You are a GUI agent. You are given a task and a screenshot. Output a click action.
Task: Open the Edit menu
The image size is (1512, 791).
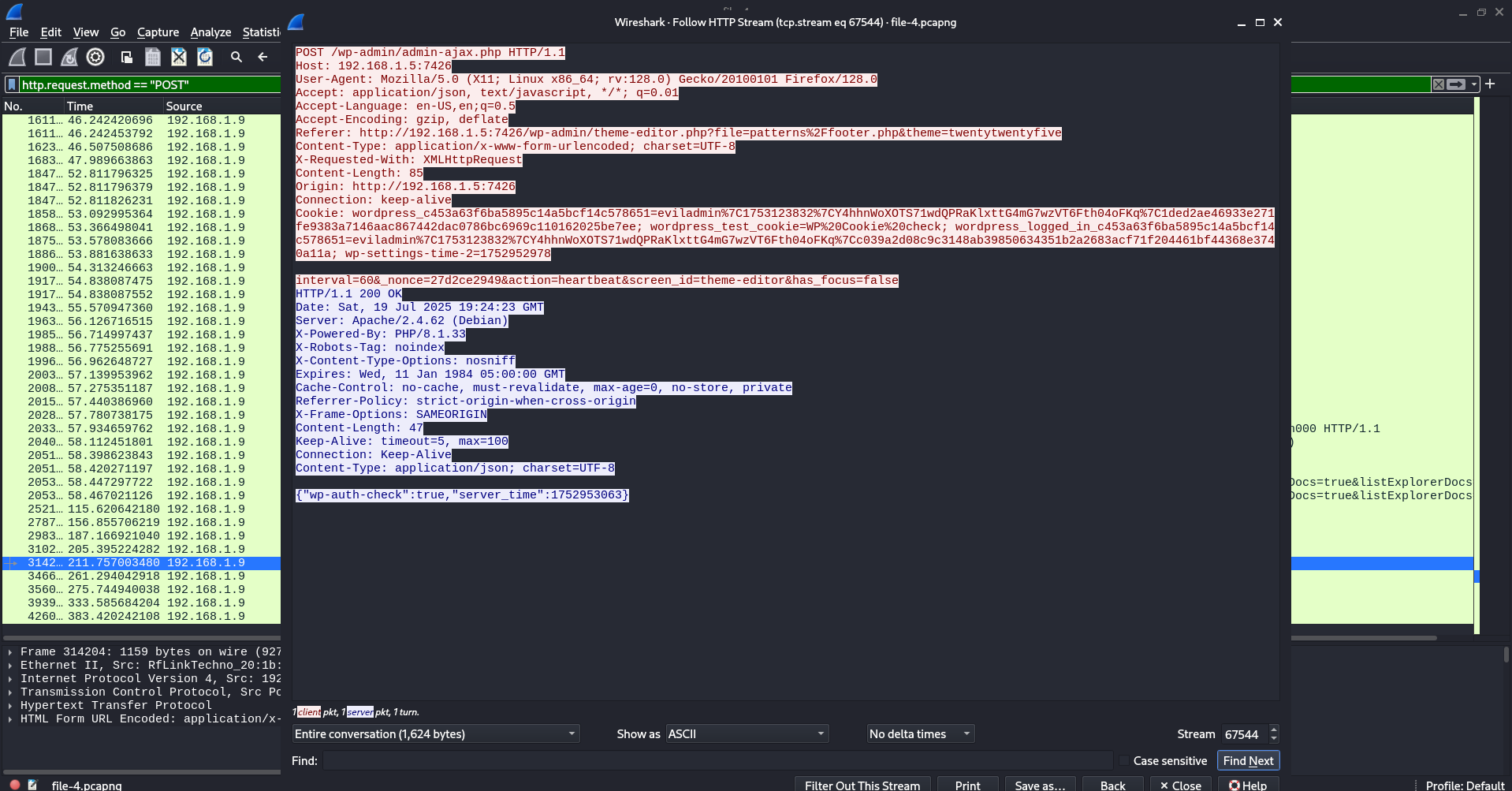pyautogui.click(x=50, y=32)
